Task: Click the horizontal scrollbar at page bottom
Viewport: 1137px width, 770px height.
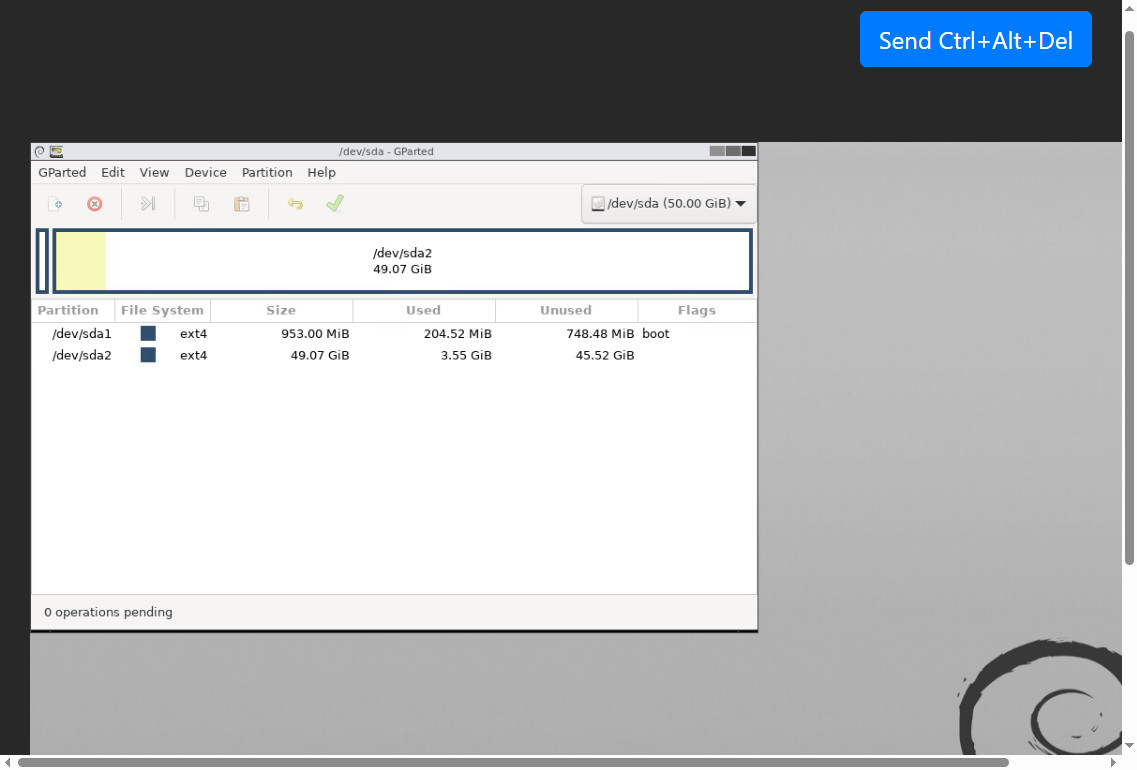Action: tap(512, 762)
